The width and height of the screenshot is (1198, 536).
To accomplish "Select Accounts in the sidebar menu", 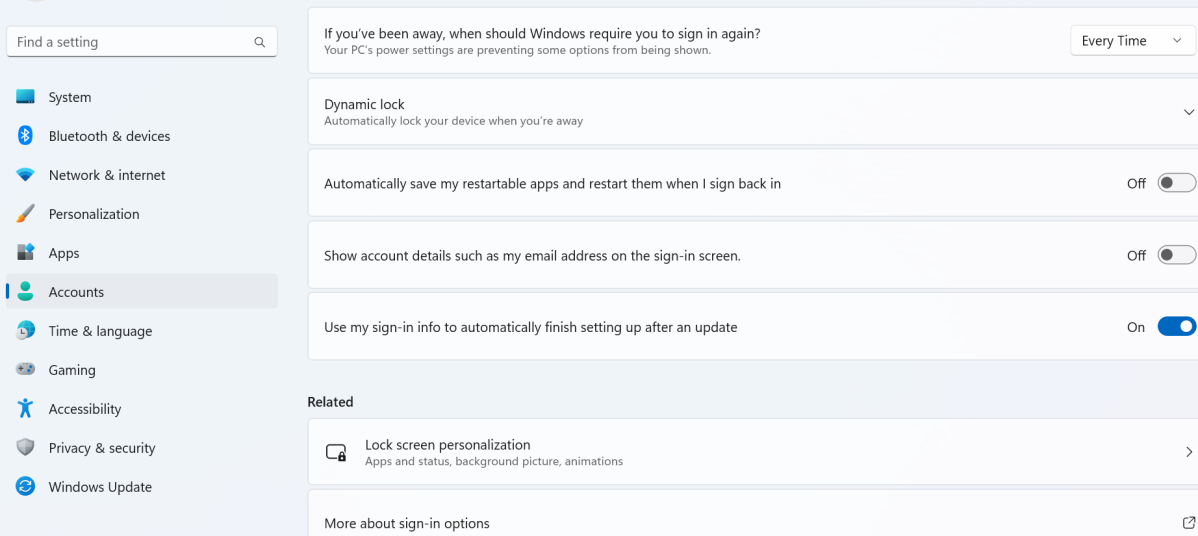I will point(76,292).
